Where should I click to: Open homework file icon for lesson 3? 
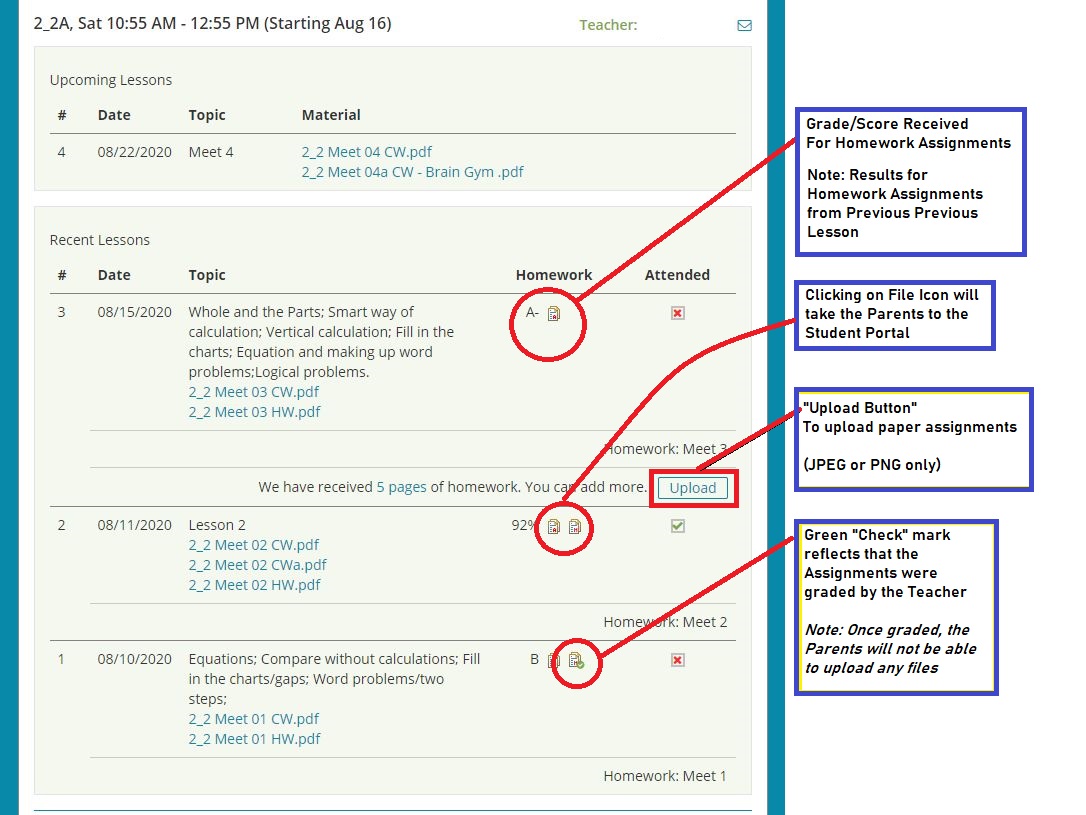pos(553,314)
